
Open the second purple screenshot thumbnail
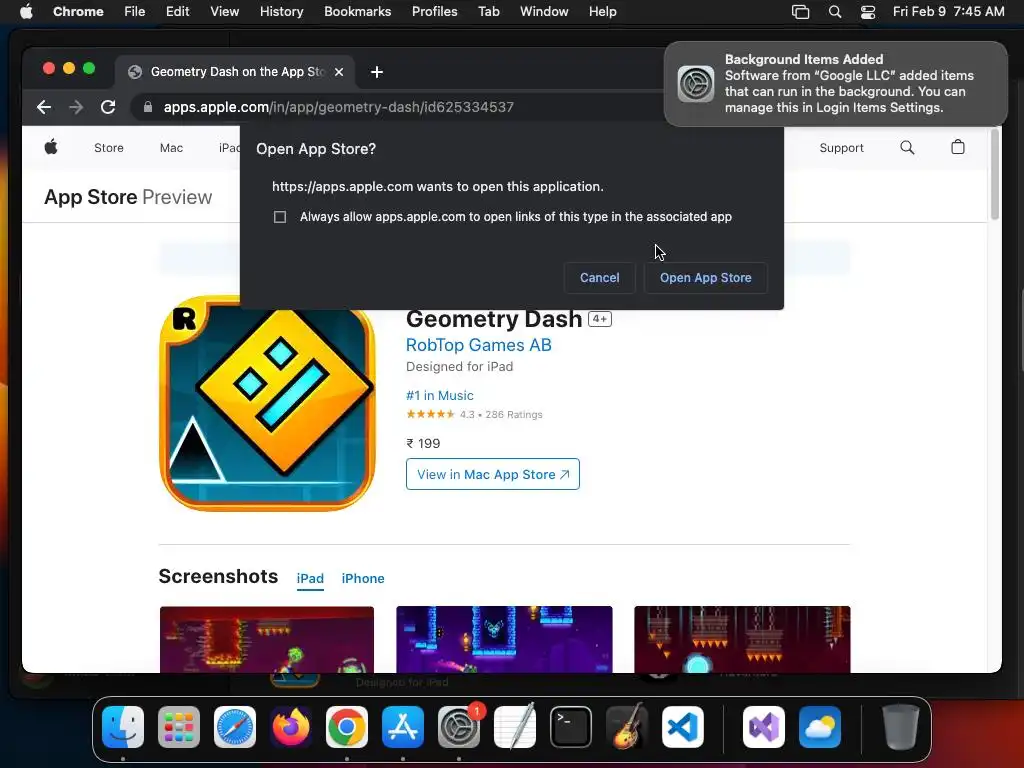[504, 639]
